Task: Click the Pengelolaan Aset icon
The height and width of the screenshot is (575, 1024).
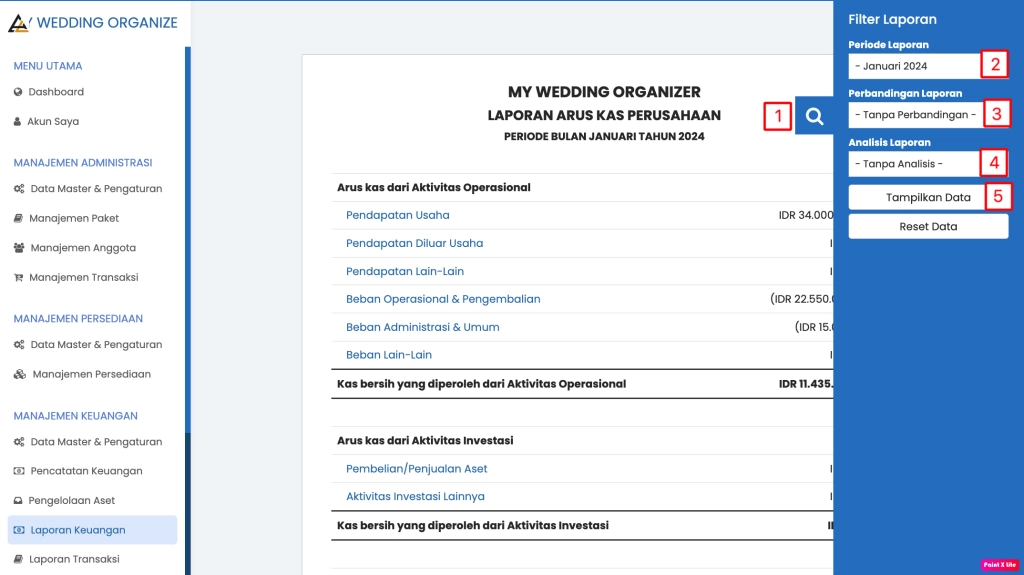Action: pyautogui.click(x=19, y=501)
